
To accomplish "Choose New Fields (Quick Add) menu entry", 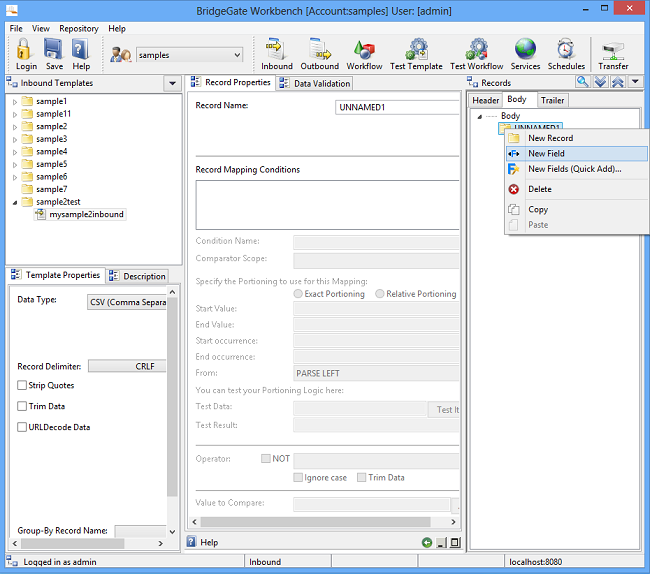I will 577,169.
